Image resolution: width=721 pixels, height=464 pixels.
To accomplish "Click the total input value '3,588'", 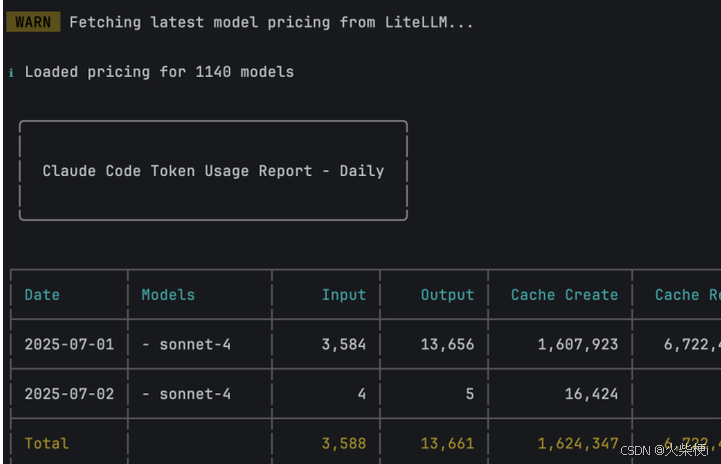I will (344, 444).
